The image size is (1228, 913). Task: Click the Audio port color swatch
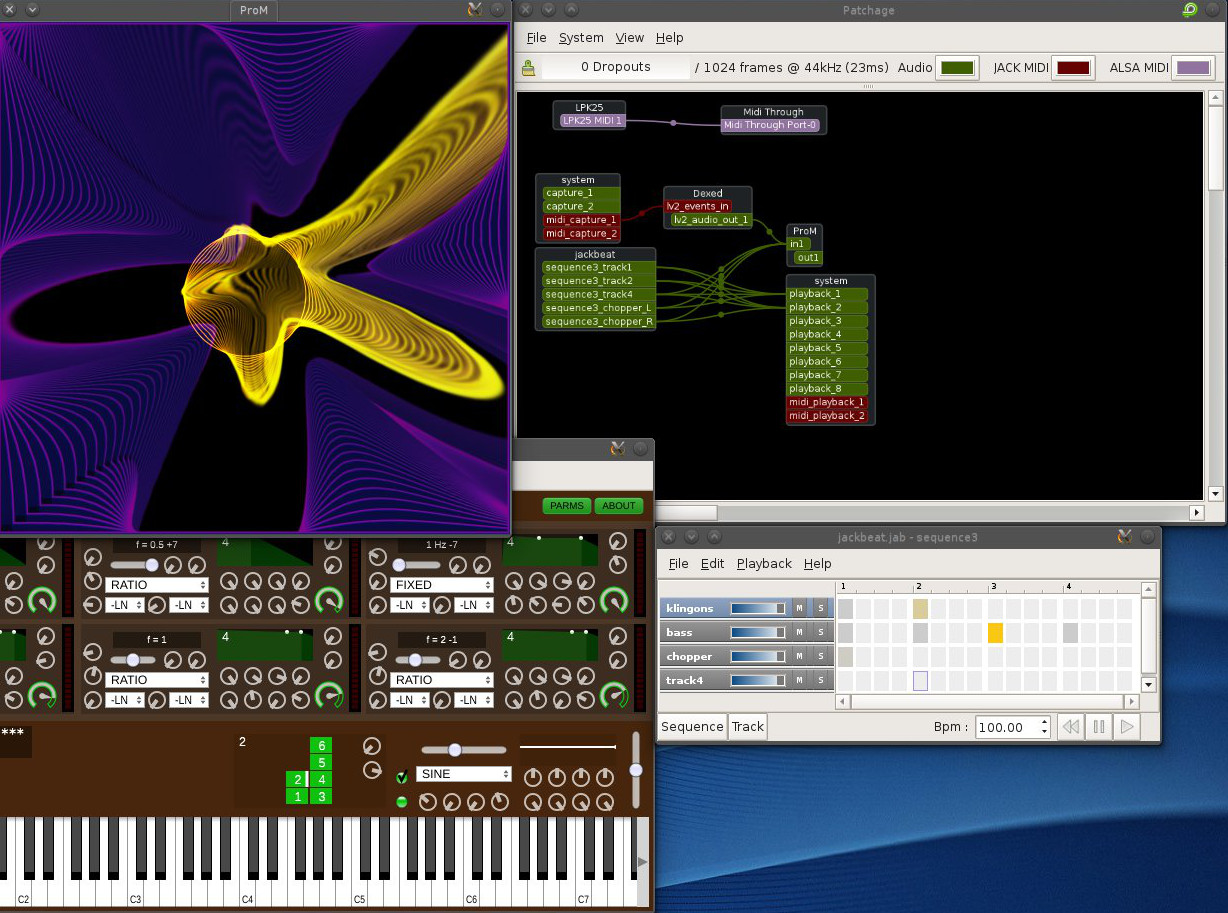coord(956,68)
